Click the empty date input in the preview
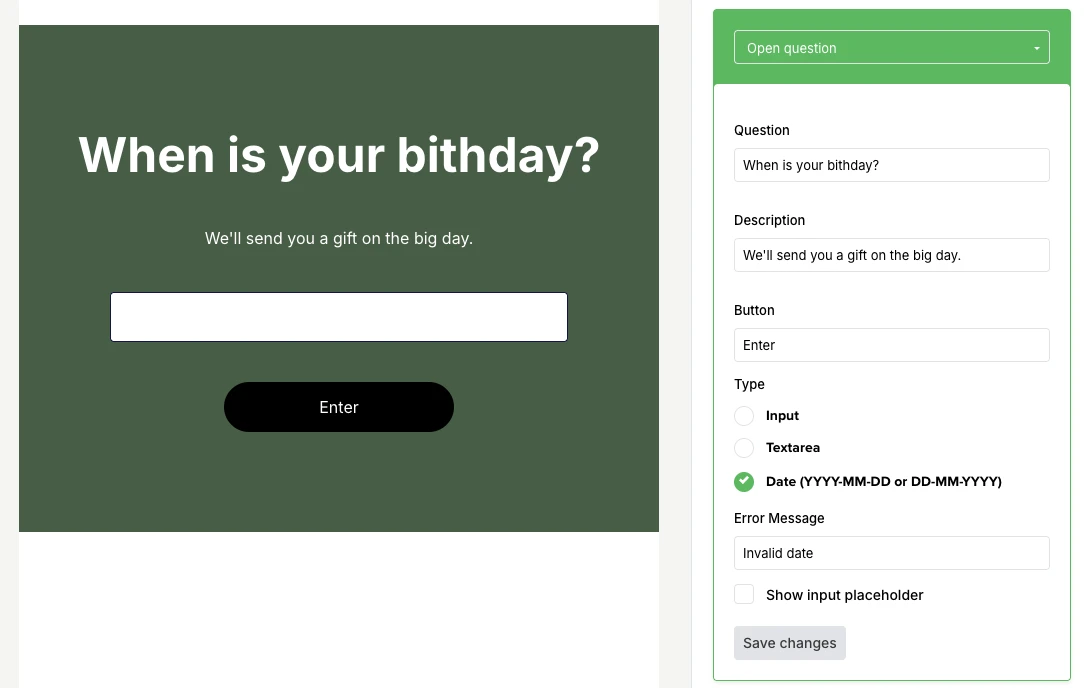The width and height of the screenshot is (1084, 688). point(338,316)
